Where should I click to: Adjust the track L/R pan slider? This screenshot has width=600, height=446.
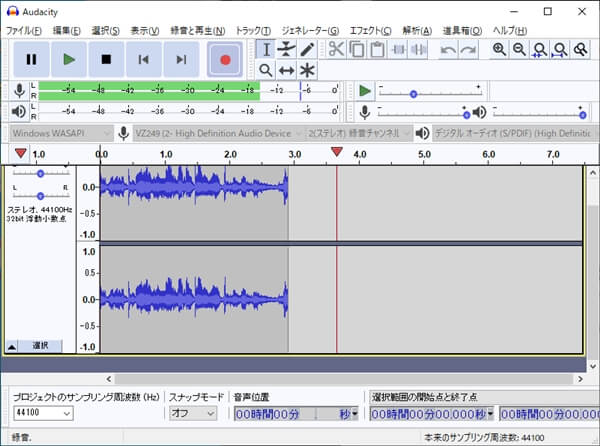pos(41,196)
